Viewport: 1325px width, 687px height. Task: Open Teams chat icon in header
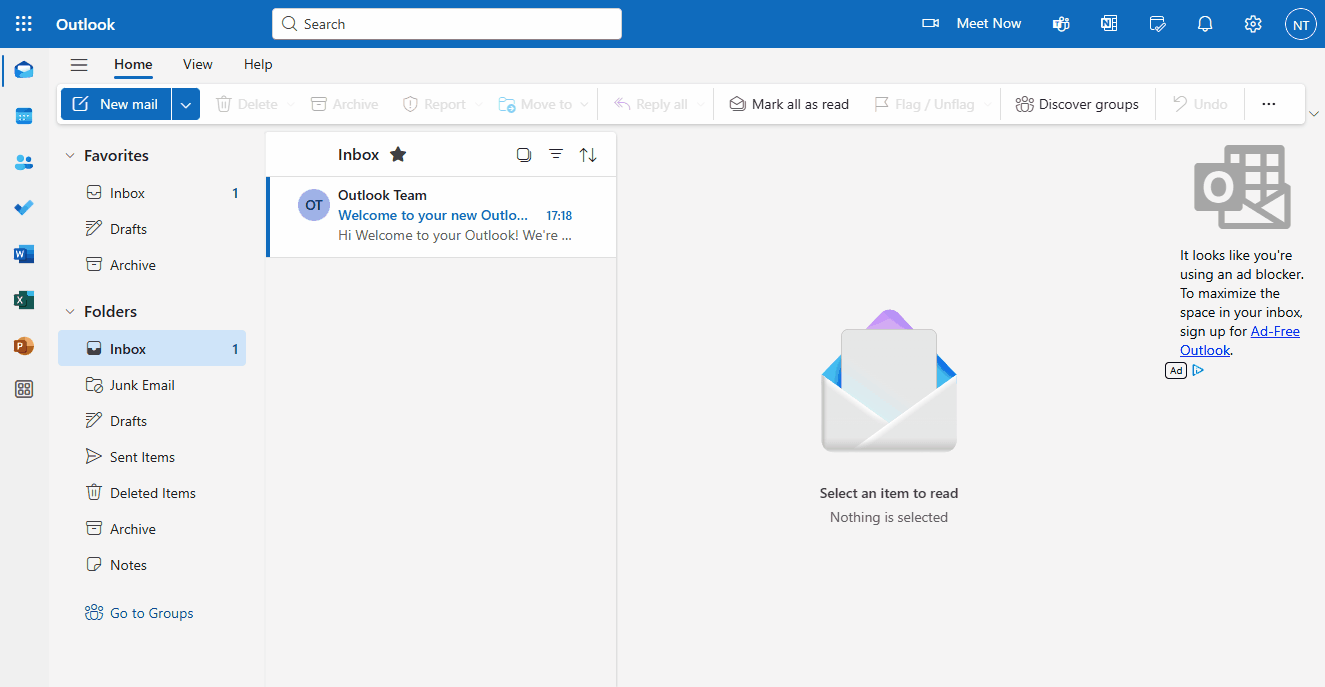[x=1061, y=24]
